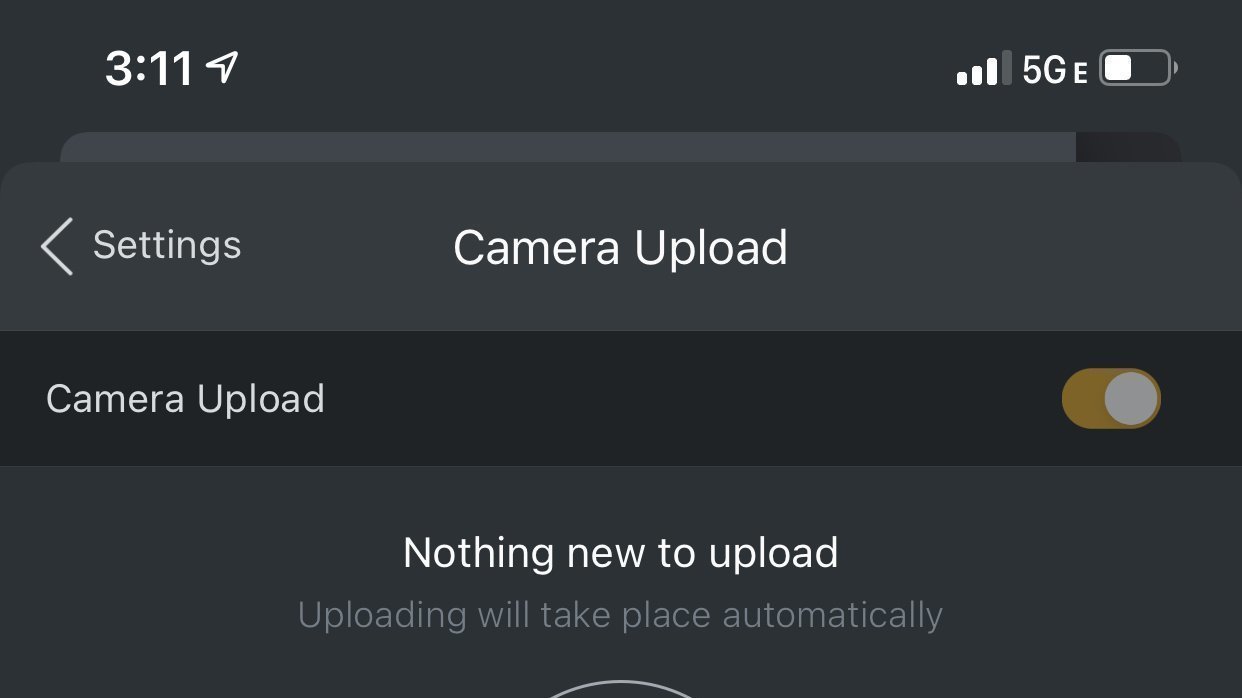Tap the 3:11 status bar clock
Image resolution: width=1242 pixels, height=698 pixels.
(149, 69)
